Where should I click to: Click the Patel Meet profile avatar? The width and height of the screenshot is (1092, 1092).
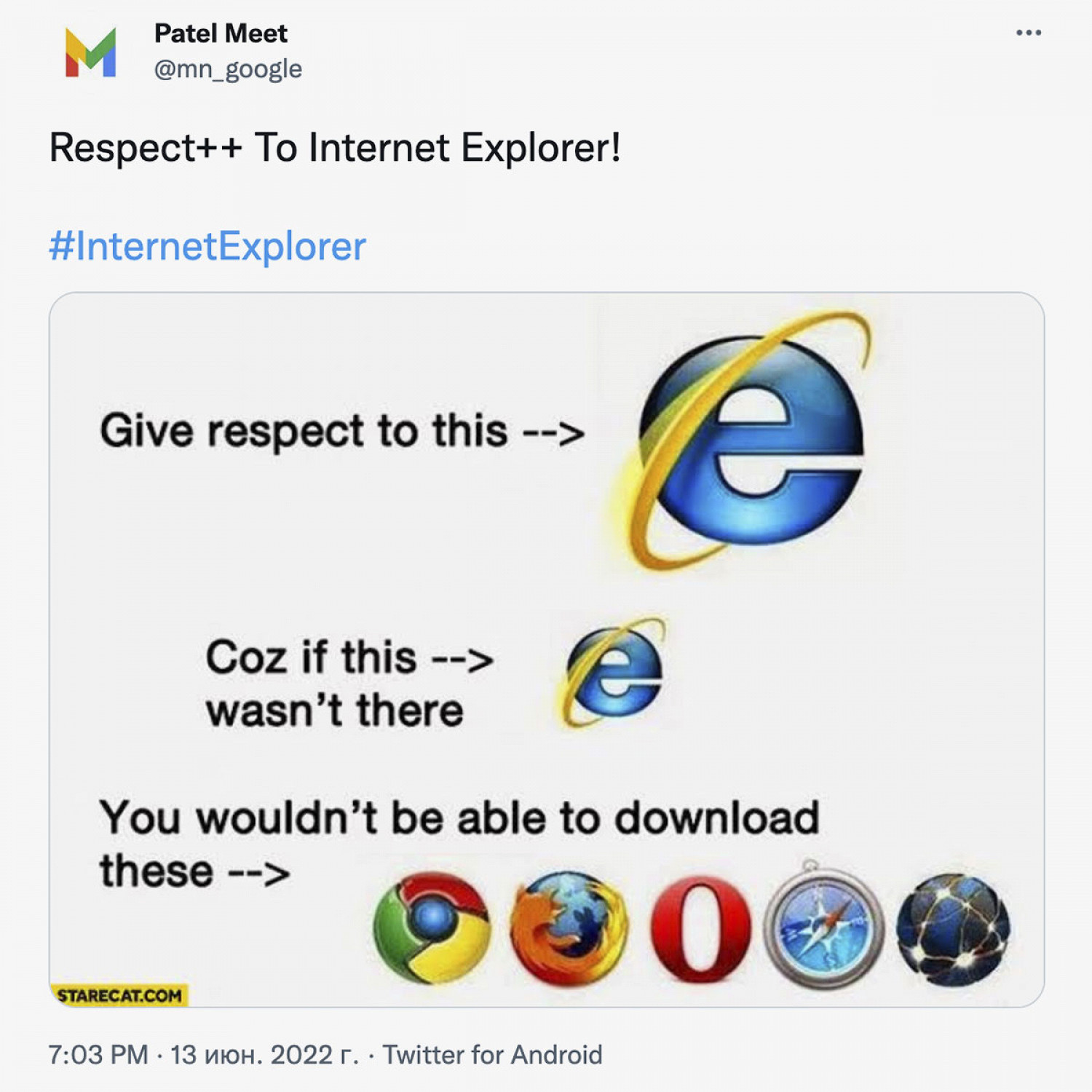click(x=90, y=52)
